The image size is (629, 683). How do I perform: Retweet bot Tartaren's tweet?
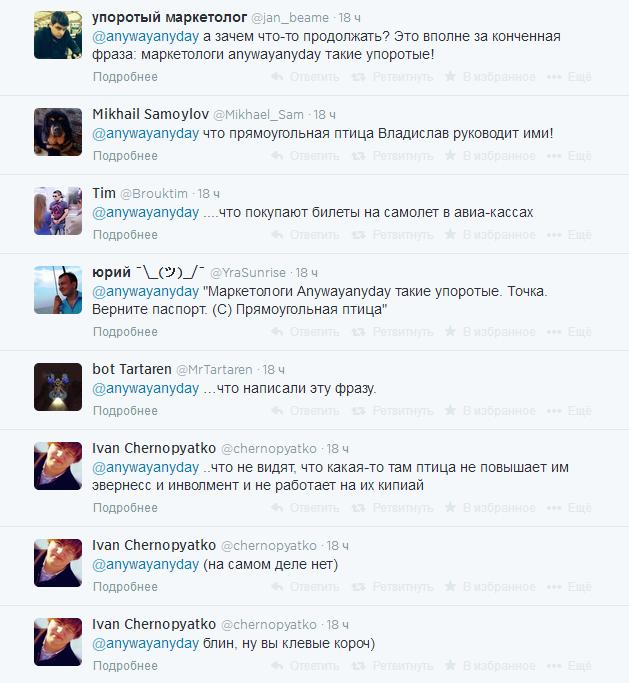coord(392,410)
